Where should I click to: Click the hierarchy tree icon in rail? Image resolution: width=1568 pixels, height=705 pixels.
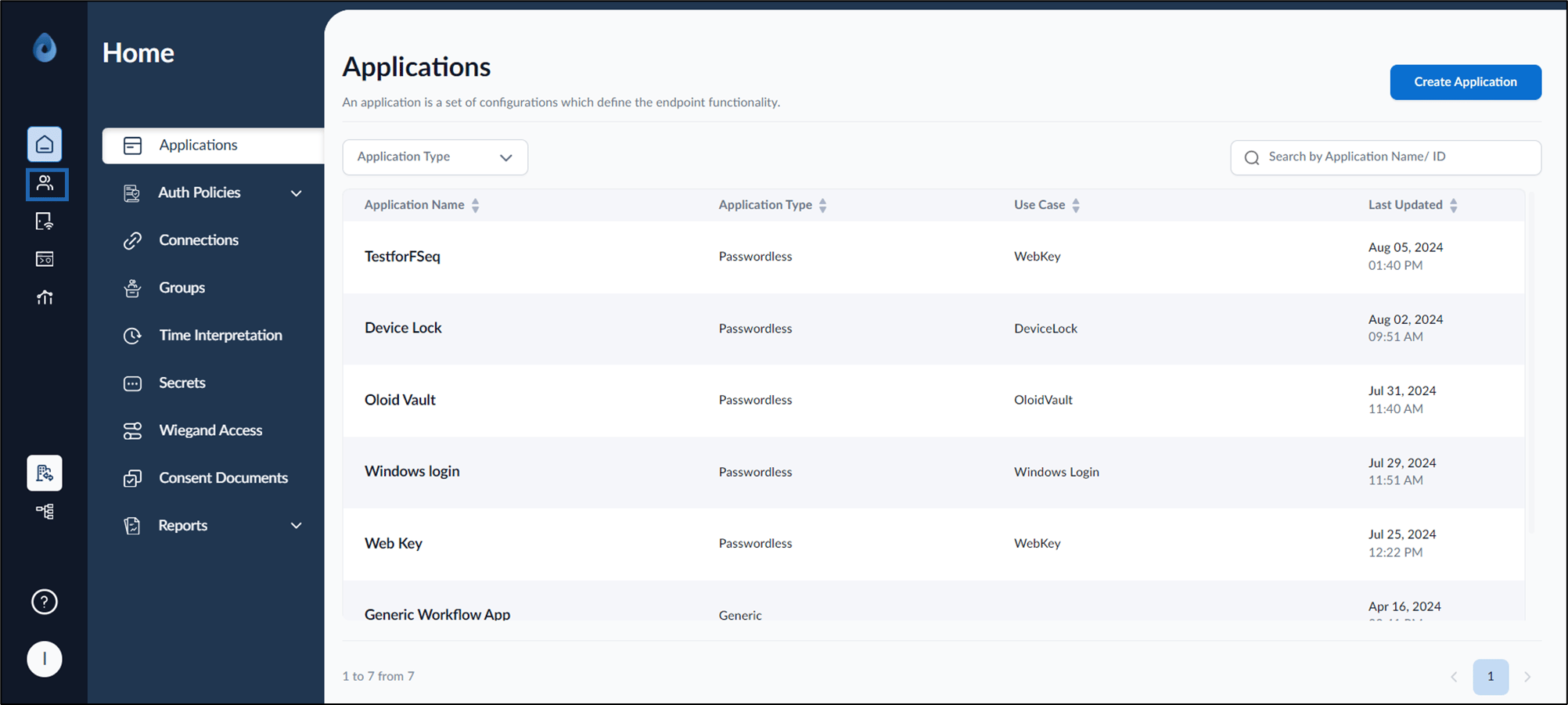point(45,512)
